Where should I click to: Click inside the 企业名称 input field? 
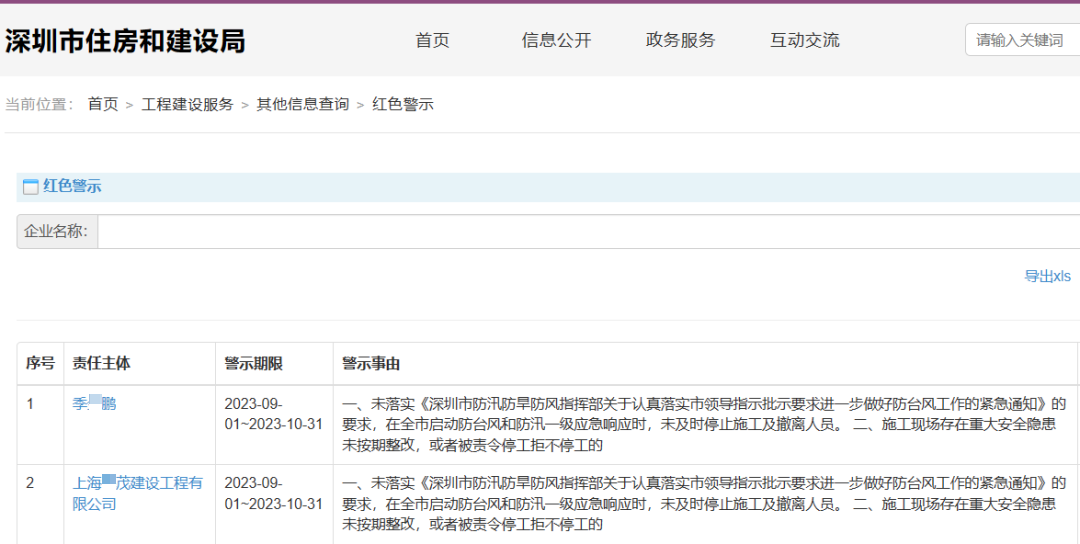(x=589, y=231)
